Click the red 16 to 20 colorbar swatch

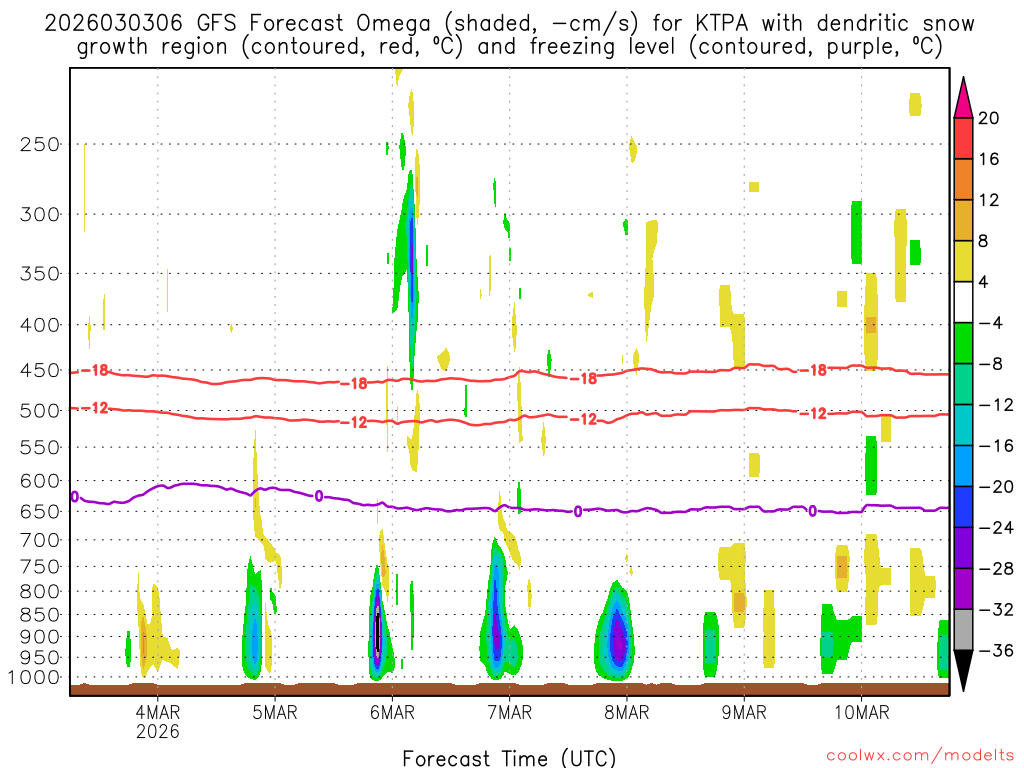(963, 138)
